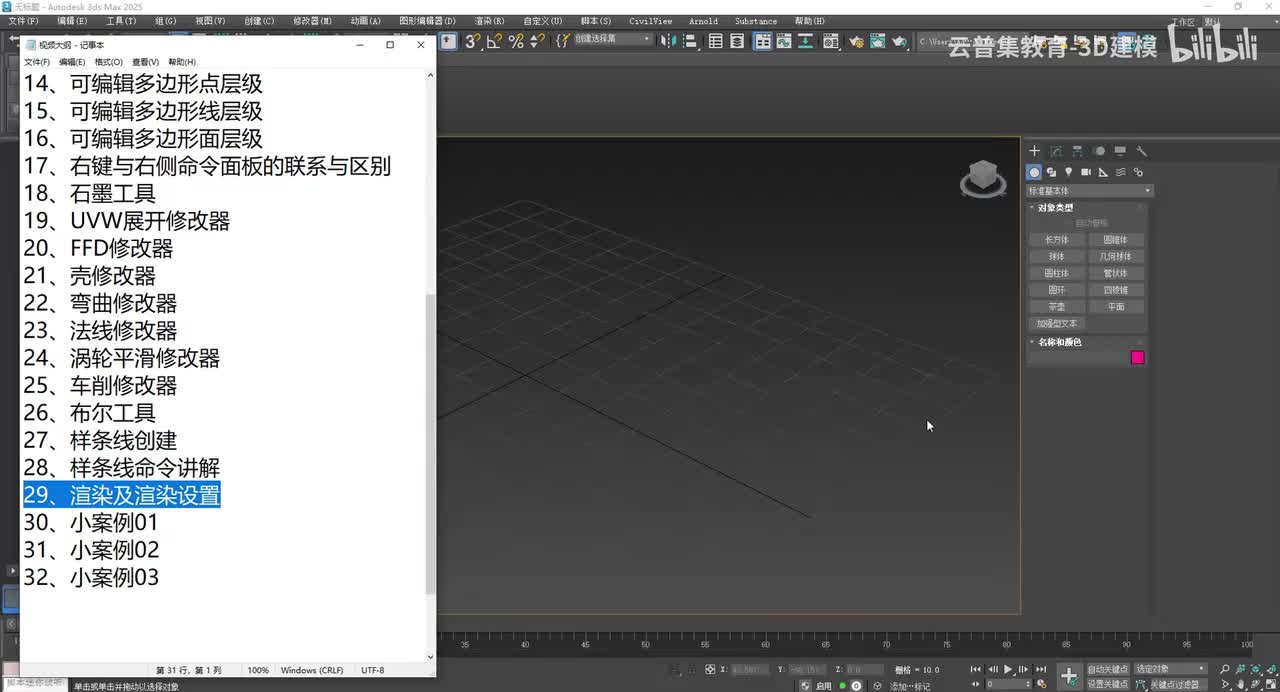Image resolution: width=1280 pixels, height=692 pixels.
Task: Toggle Auto Key mode
Action: tap(1108, 669)
